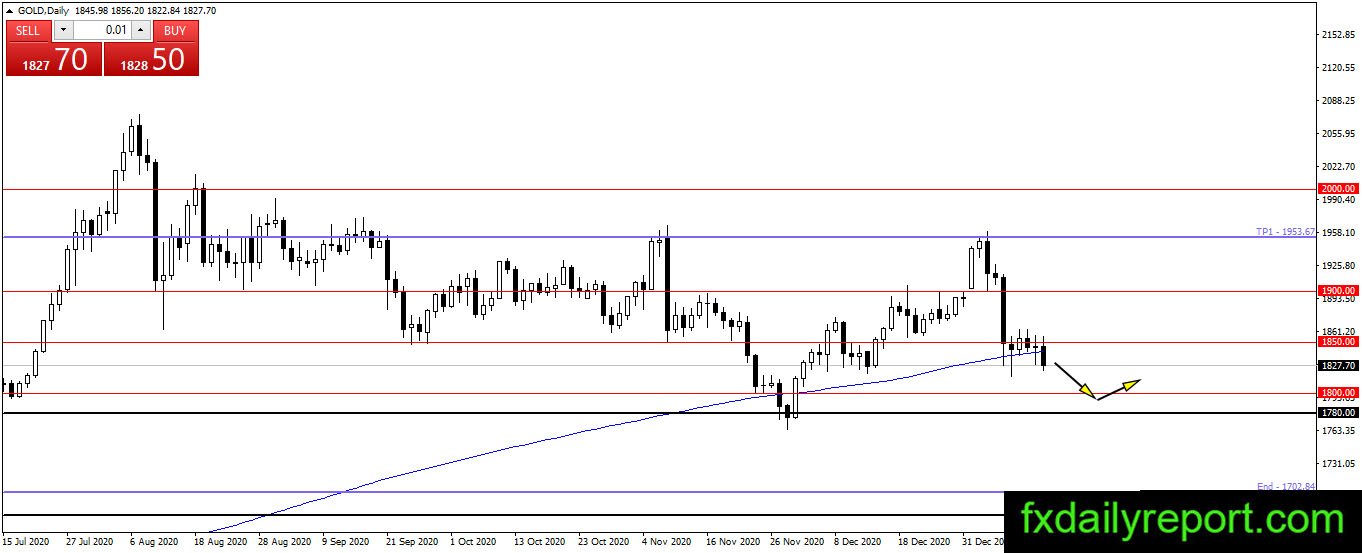Click the 1925.80 price axis value
The image size is (1362, 553).
(1338, 266)
